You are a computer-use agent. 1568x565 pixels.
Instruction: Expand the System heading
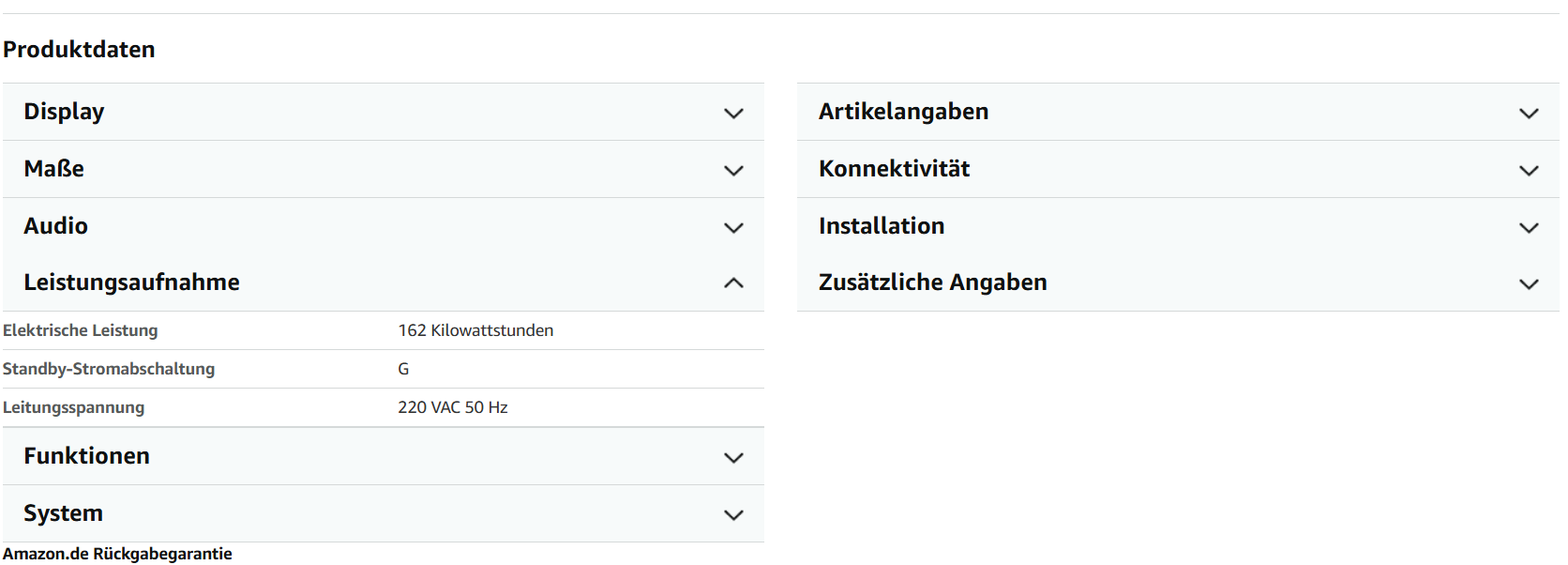click(64, 513)
